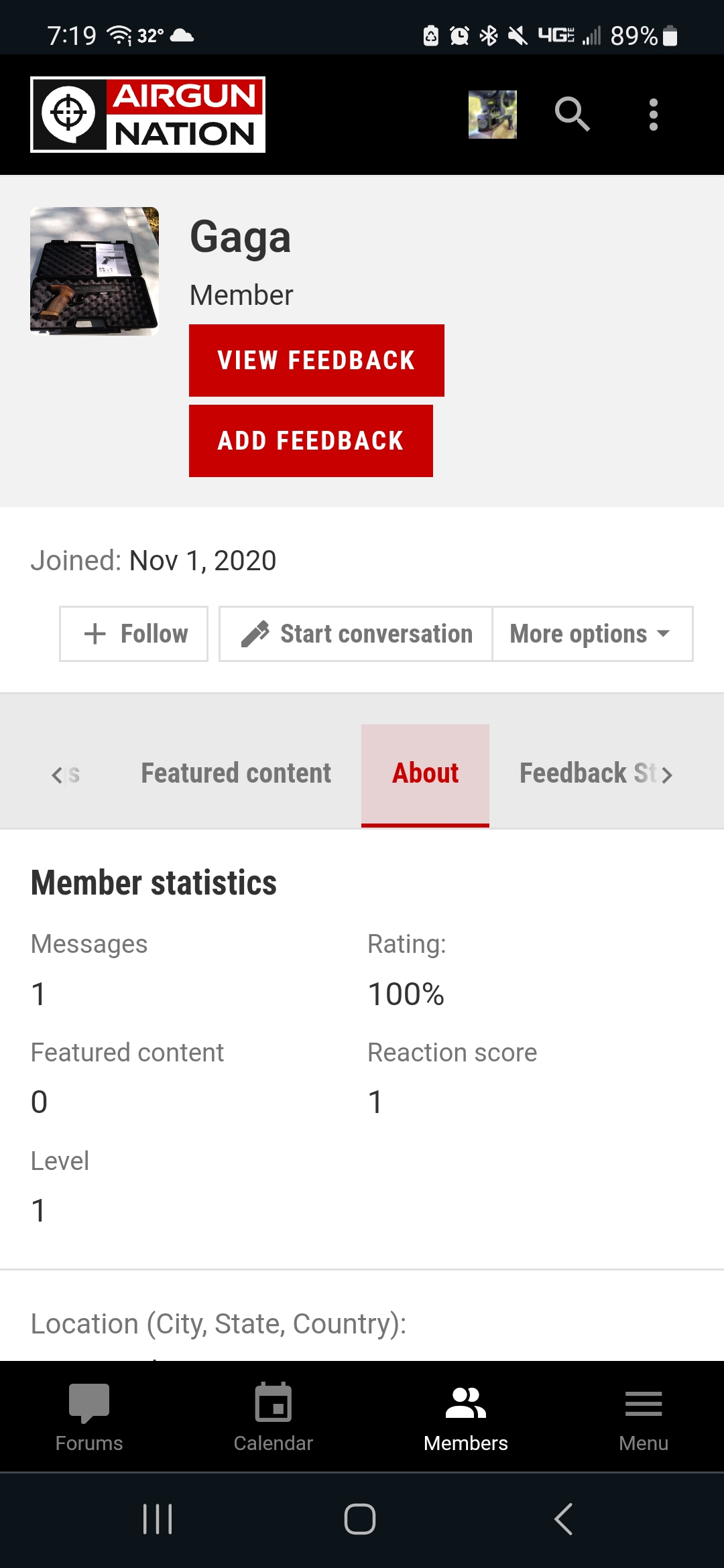
Task: Open your account avatar in header
Action: [493, 115]
